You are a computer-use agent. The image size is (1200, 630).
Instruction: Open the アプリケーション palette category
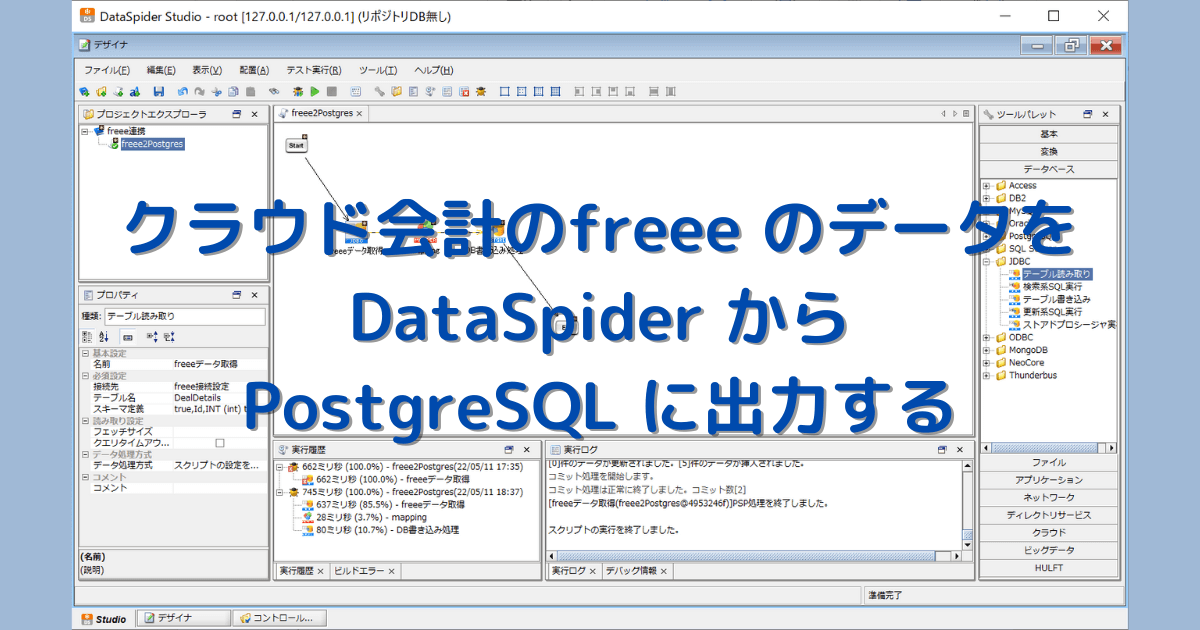click(x=1048, y=480)
